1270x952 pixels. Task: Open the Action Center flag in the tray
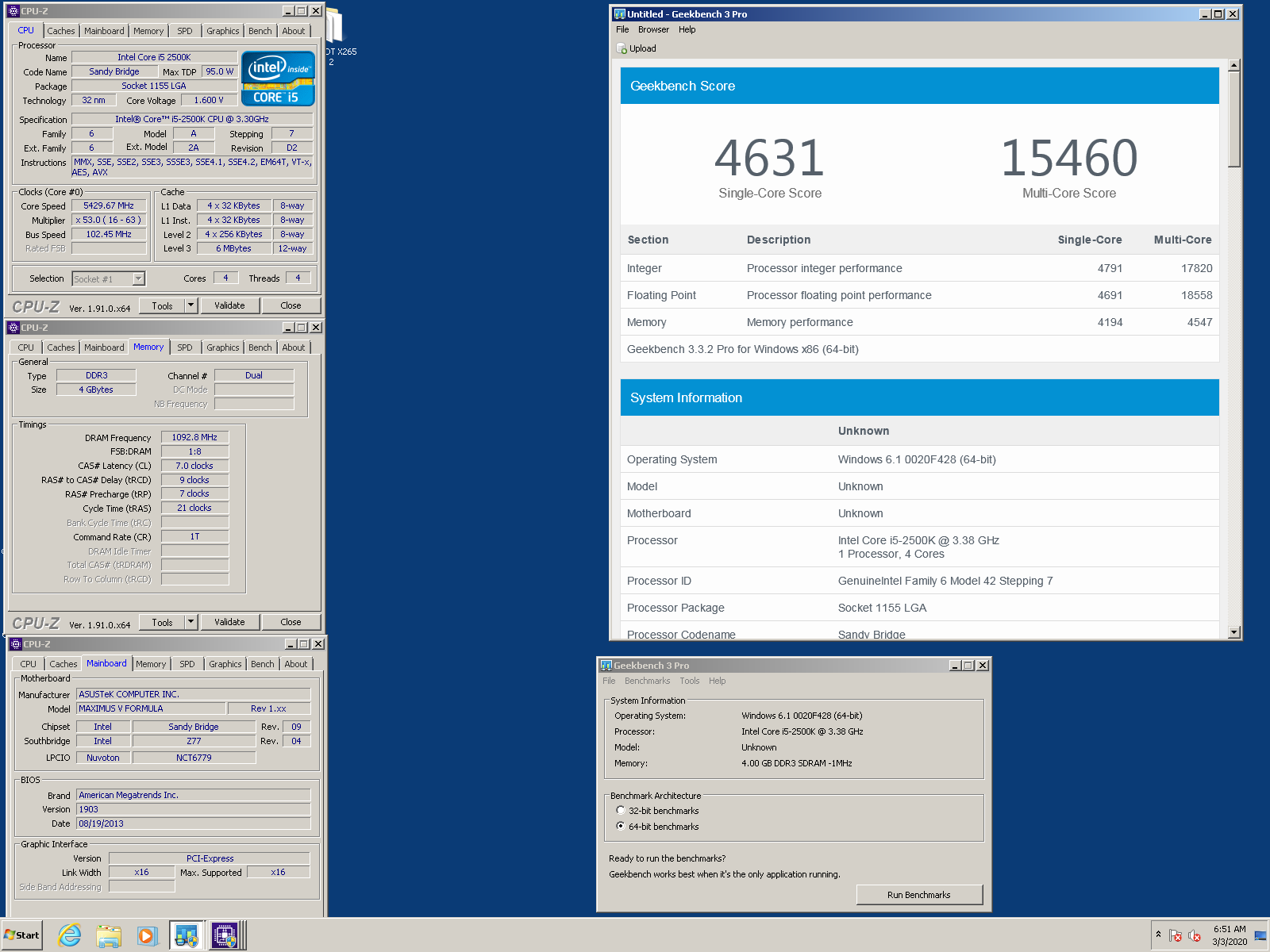1176,935
